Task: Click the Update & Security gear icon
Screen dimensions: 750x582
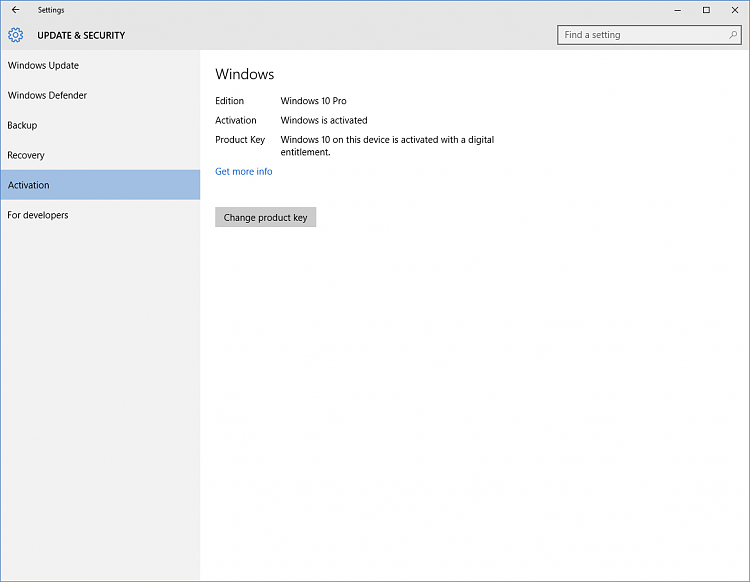Action: pos(15,35)
